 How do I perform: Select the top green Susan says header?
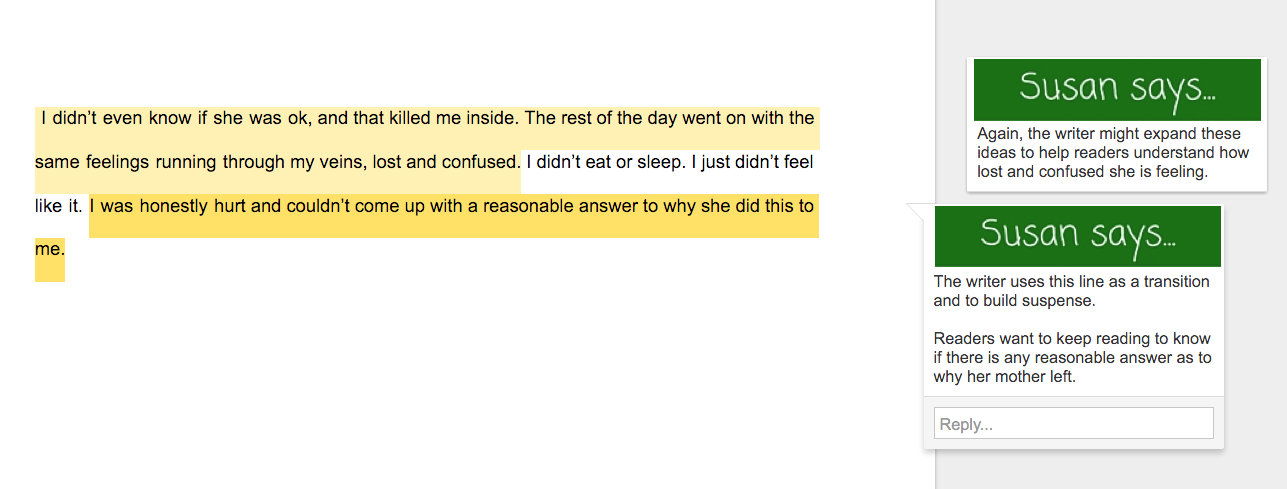point(1116,89)
